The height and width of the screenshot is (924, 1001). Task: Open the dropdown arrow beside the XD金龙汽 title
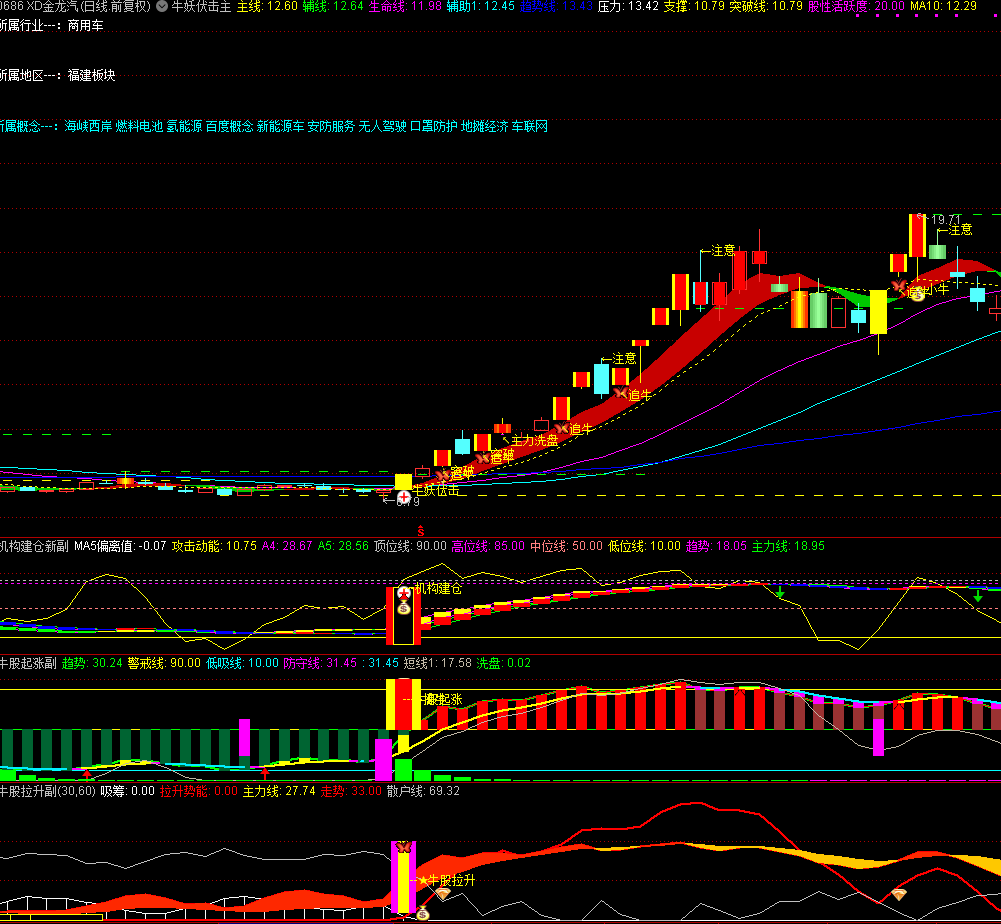162,6
